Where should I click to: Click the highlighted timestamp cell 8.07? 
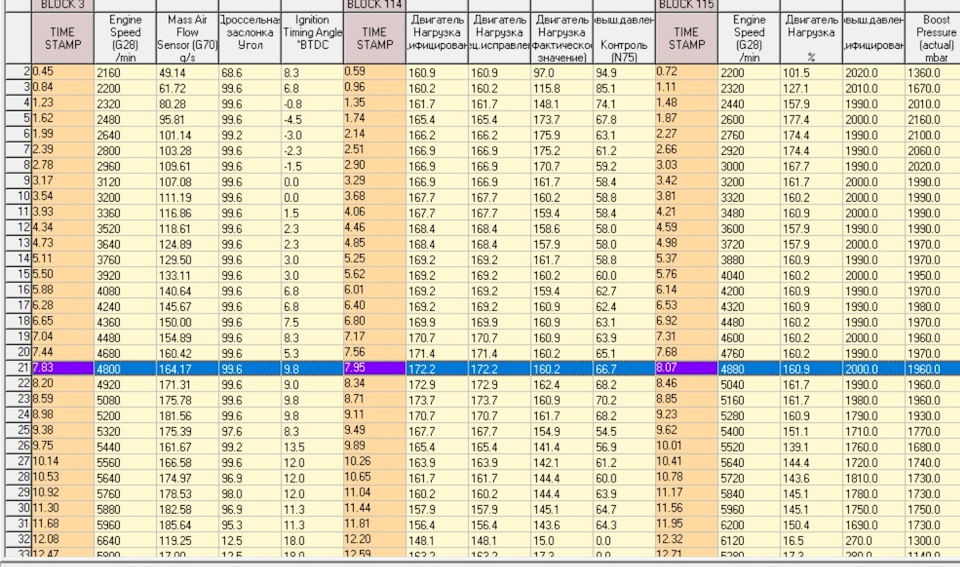coord(686,369)
